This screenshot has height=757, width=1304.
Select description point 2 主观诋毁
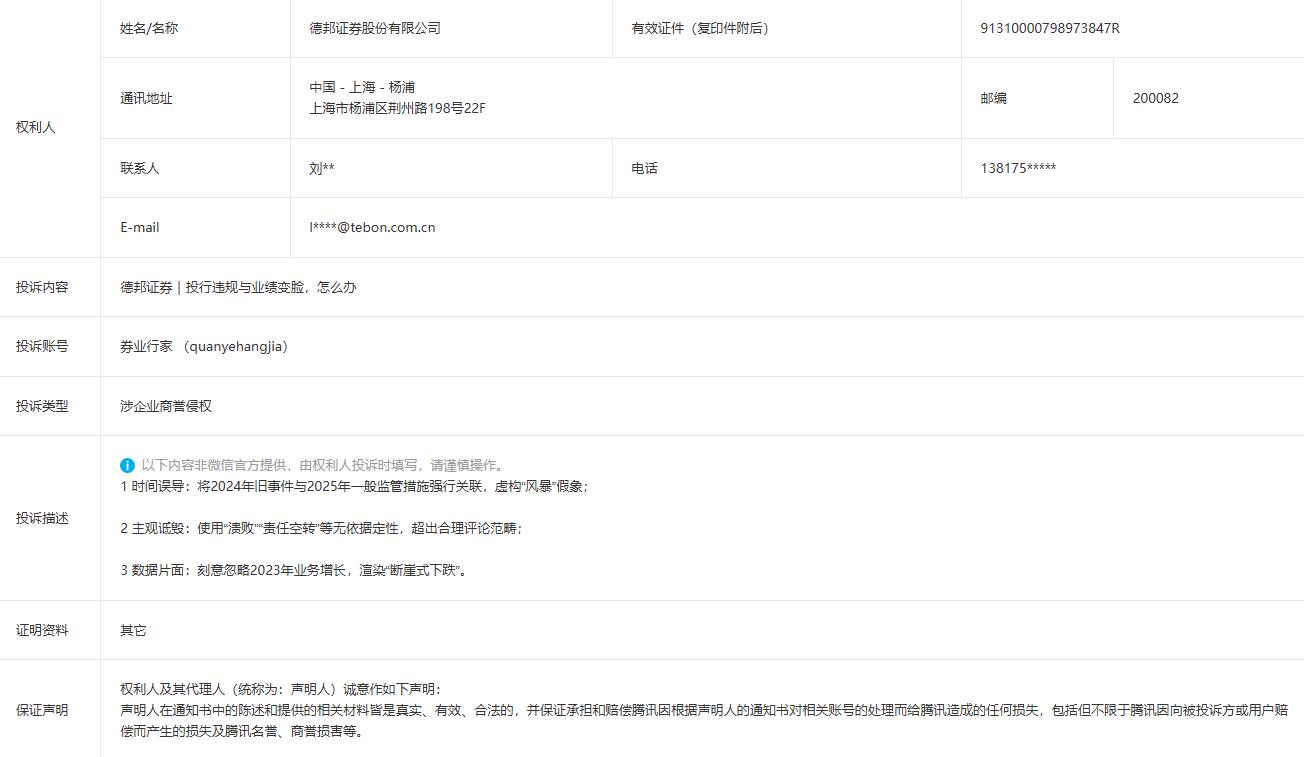(x=321, y=528)
